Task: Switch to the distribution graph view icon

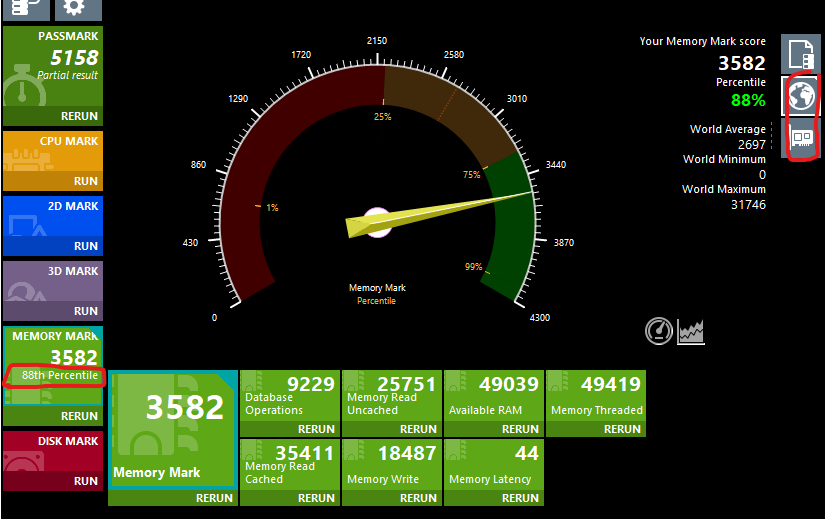Action: (691, 332)
